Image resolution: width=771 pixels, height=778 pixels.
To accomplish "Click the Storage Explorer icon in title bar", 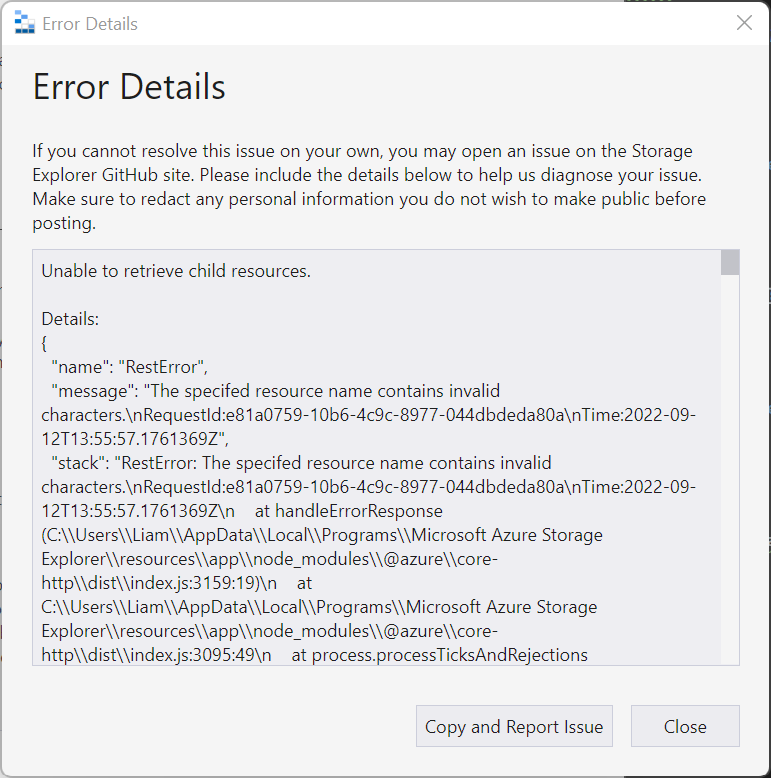I will click(x=24, y=23).
